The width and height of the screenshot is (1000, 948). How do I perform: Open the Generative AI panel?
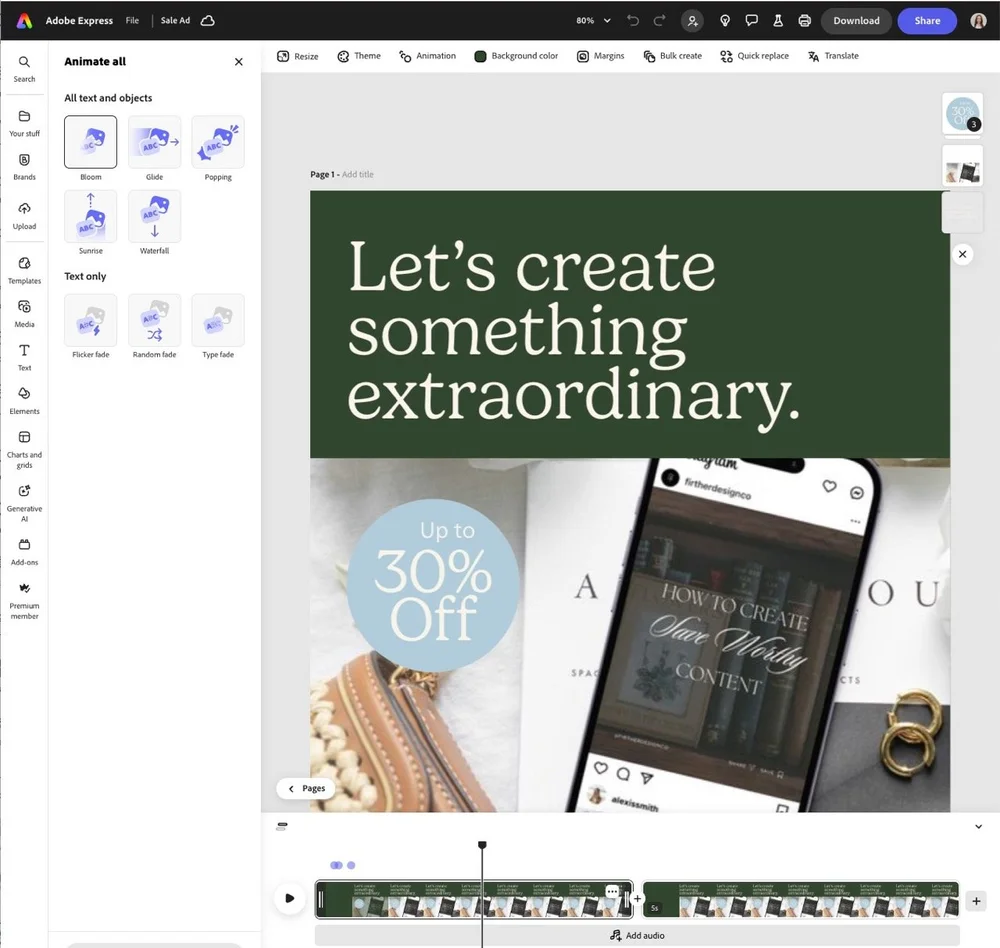click(x=24, y=503)
